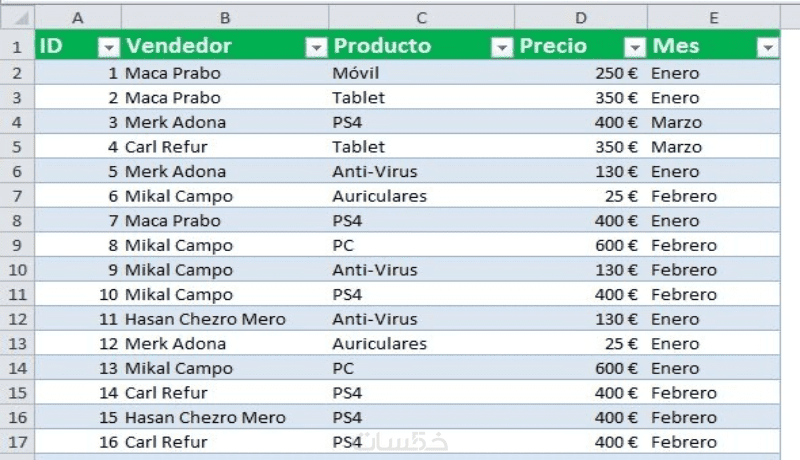Expand the Producto filter arrow
Screen dimensions: 800x460
coord(502,47)
